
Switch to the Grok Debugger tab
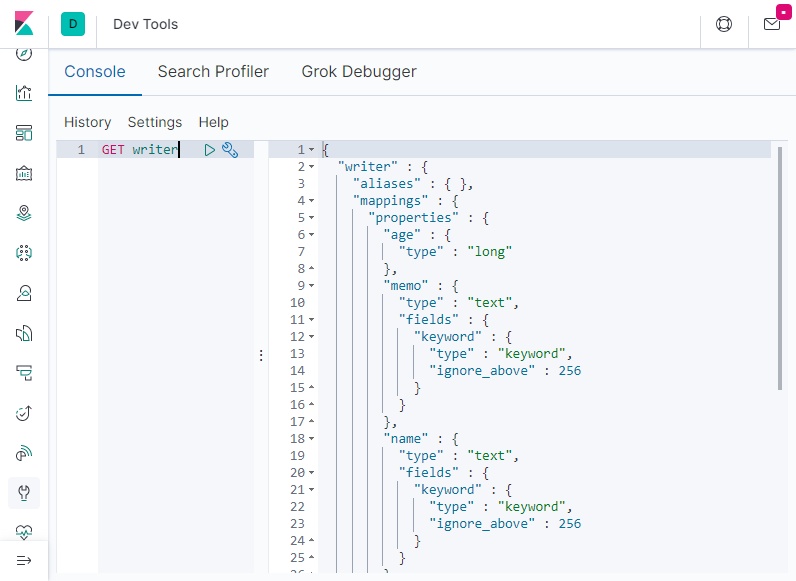click(x=359, y=72)
